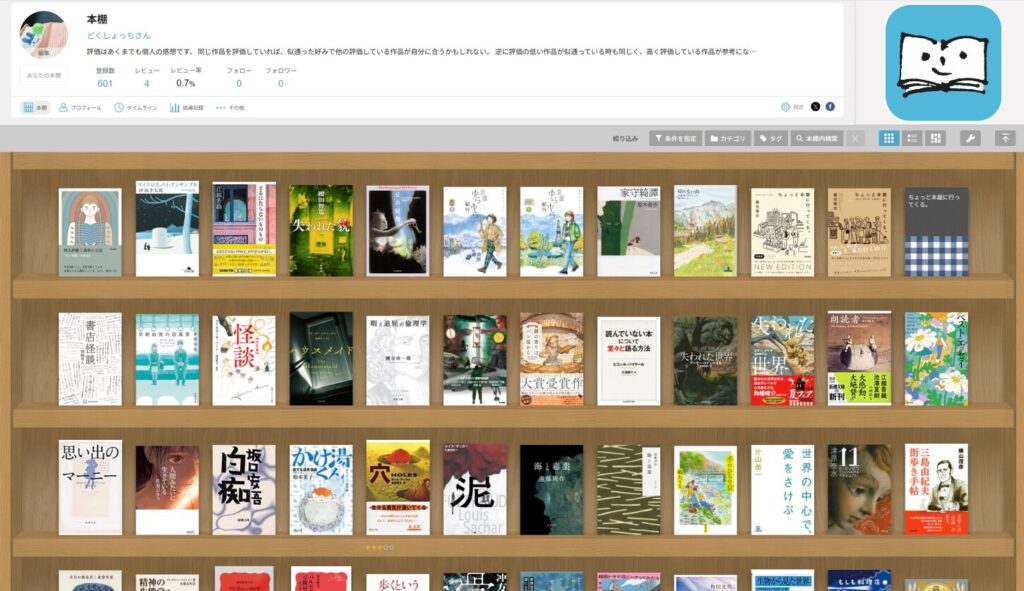Image resolution: width=1024 pixels, height=591 pixels.
Task: Click the あなたの本棚 button
Action: (x=44, y=75)
